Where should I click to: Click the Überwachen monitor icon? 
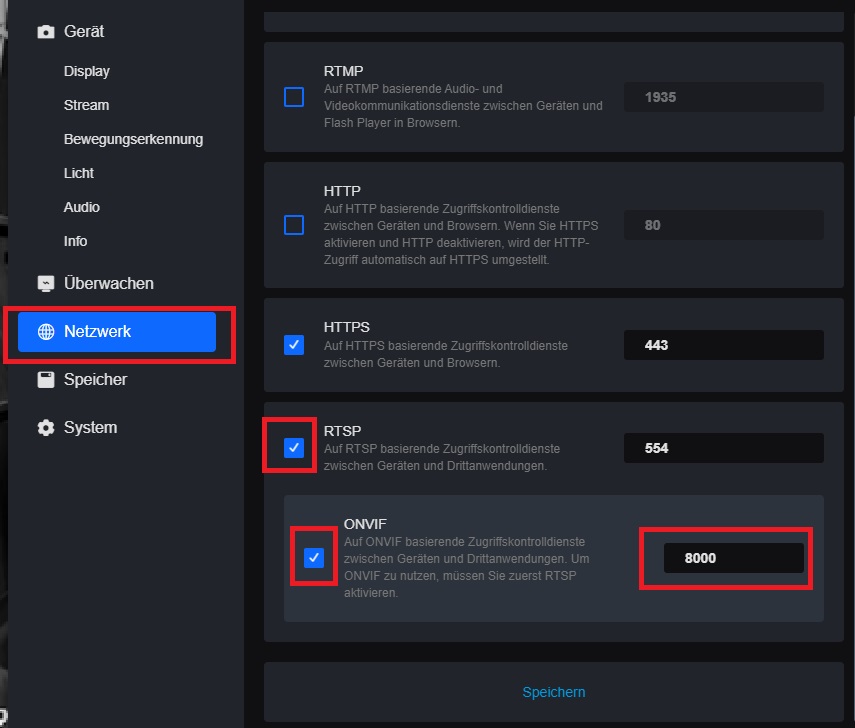[45, 284]
